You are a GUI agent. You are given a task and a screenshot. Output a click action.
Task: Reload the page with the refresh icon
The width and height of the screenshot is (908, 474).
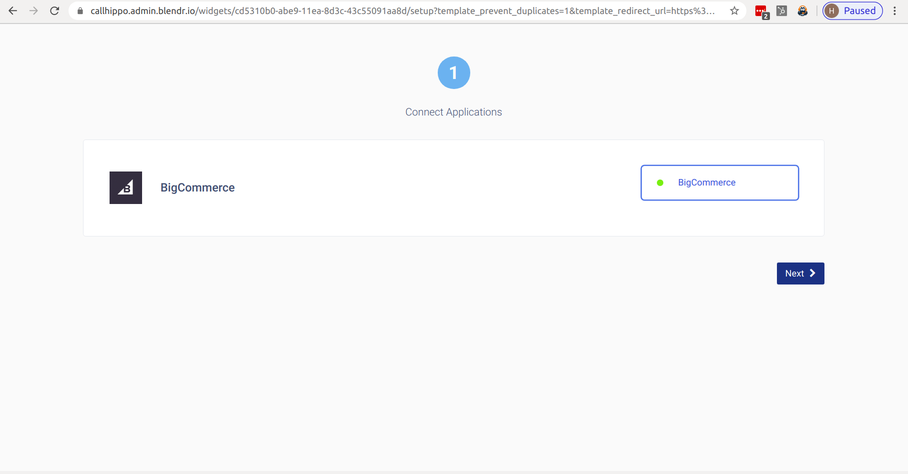[54, 11]
